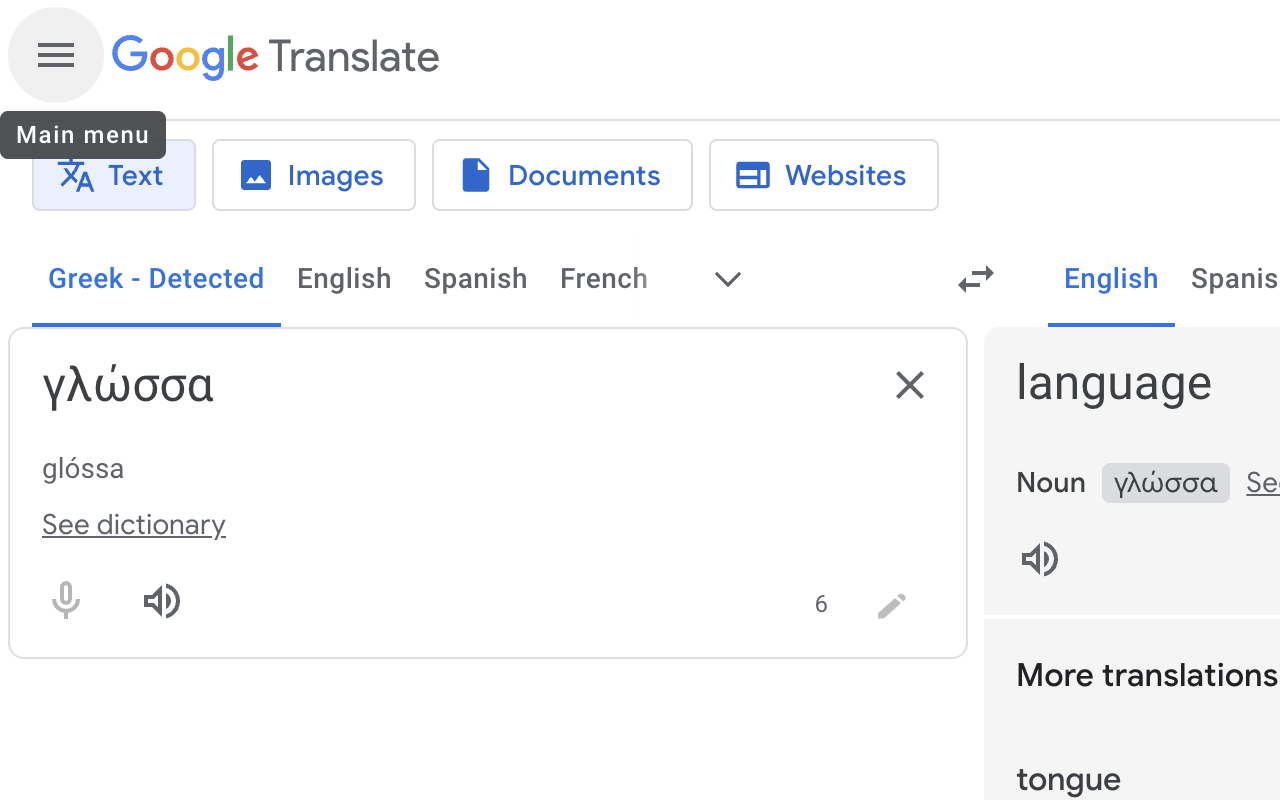1280x800 pixels.
Task: Click the γλώσσα chip beside Noun
Action: [1166, 483]
